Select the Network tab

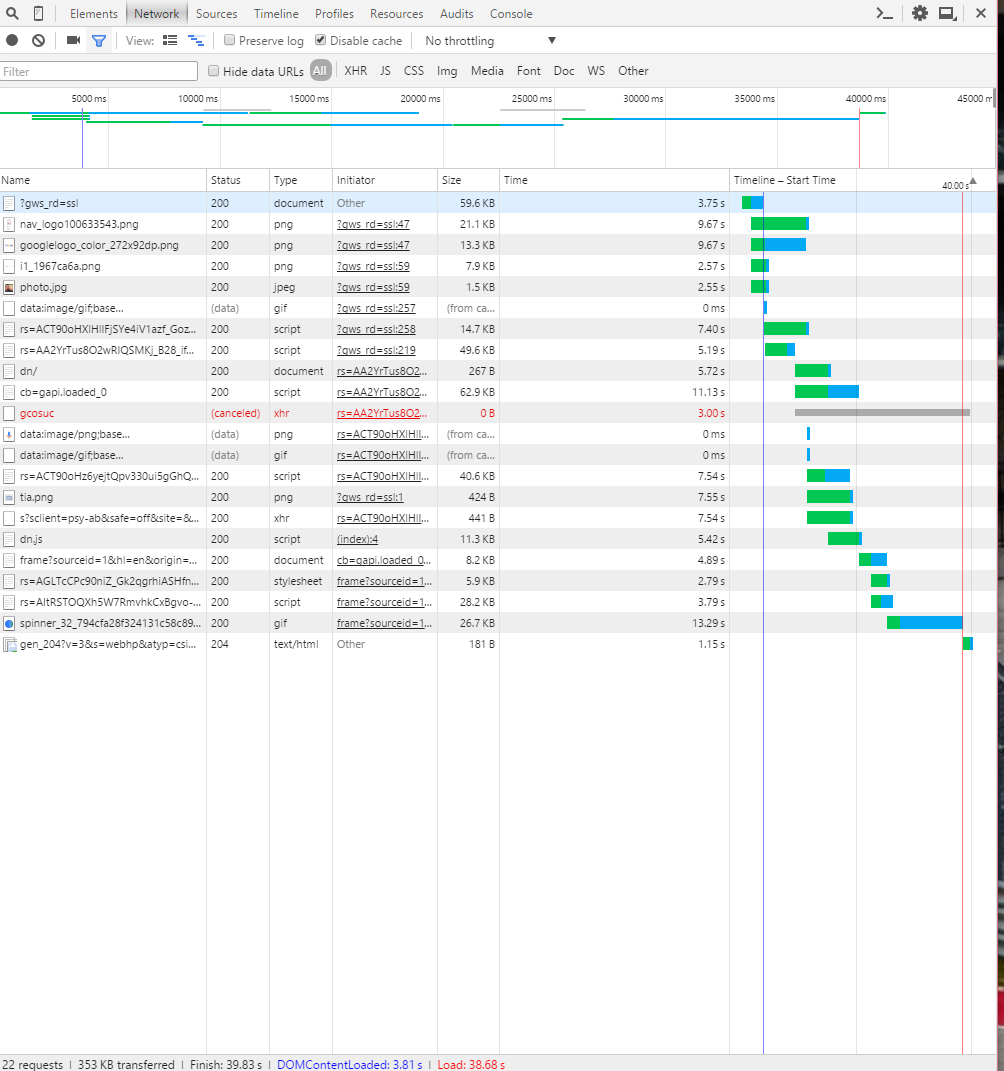coord(156,14)
